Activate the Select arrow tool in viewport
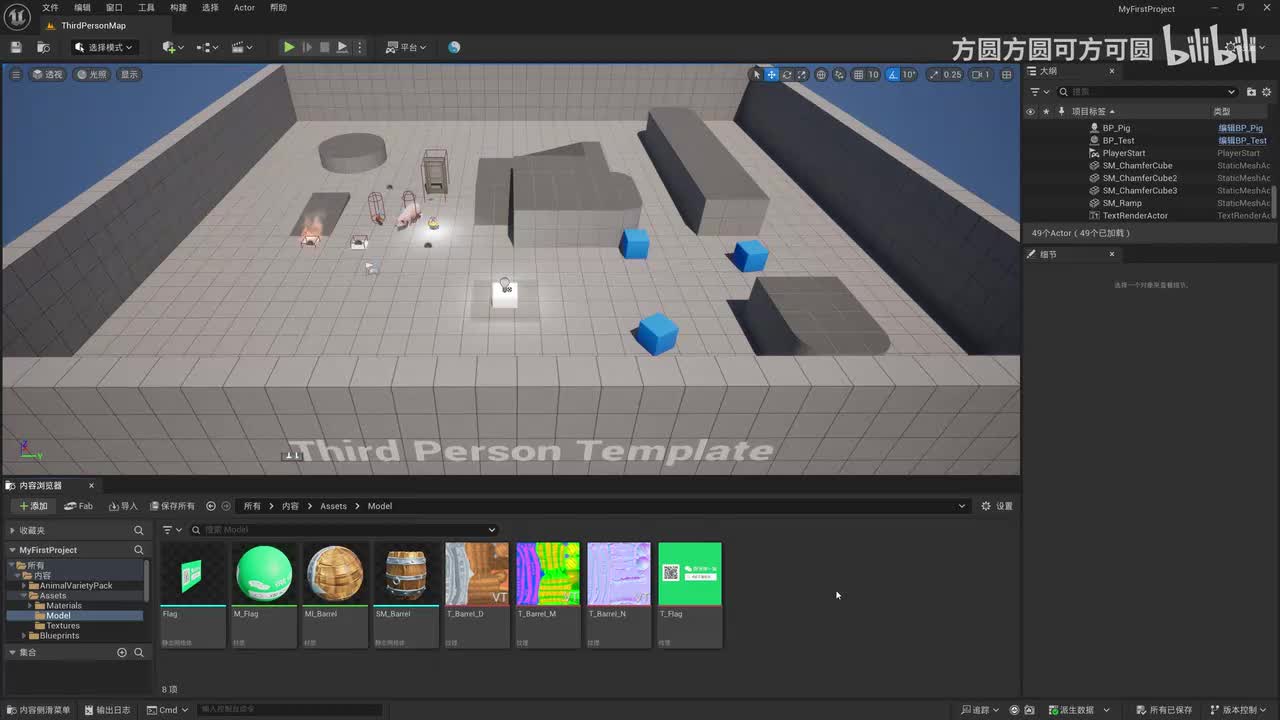1280x720 pixels. pyautogui.click(x=757, y=74)
